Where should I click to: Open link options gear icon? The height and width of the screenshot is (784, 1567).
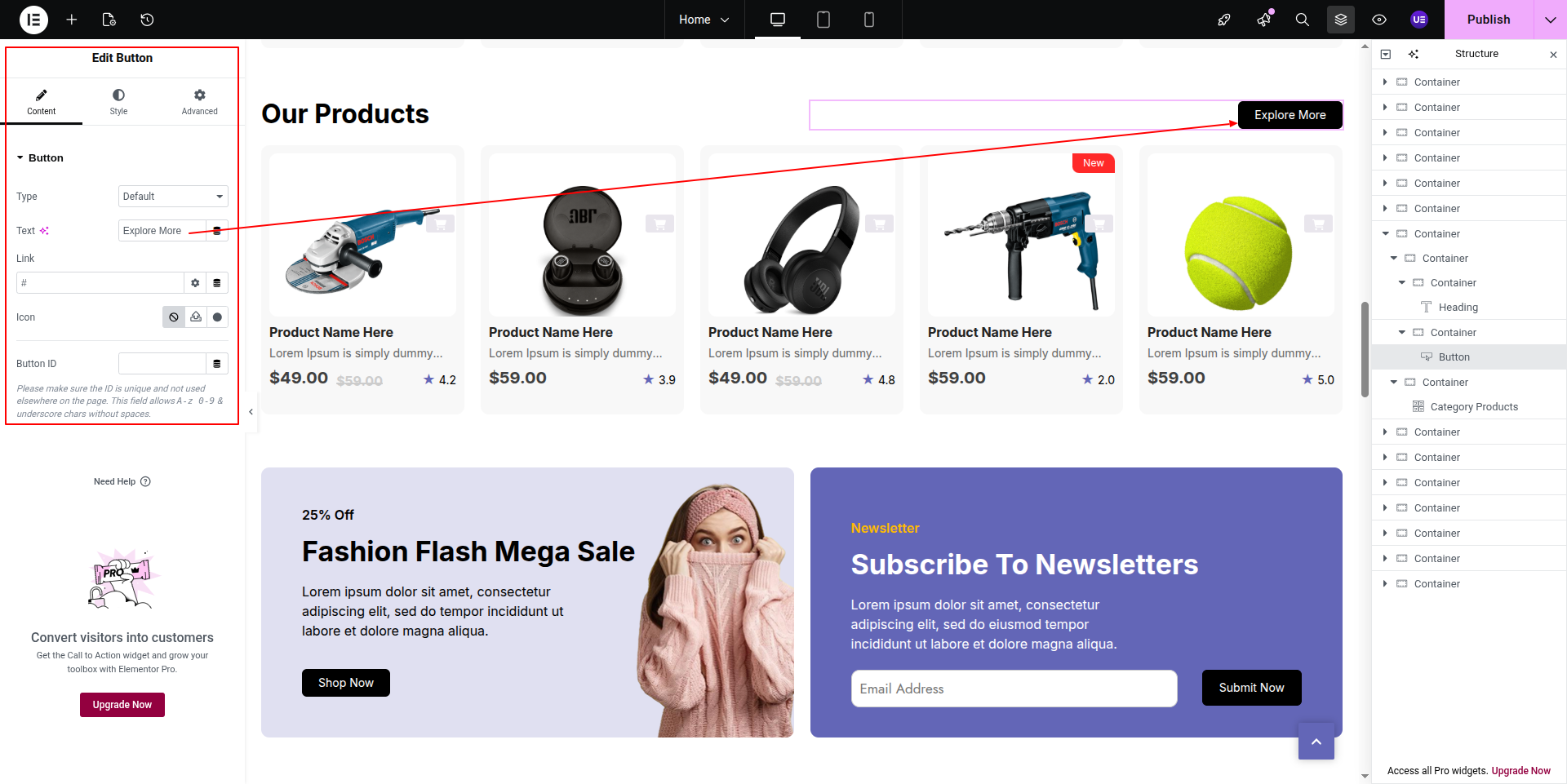pos(195,283)
